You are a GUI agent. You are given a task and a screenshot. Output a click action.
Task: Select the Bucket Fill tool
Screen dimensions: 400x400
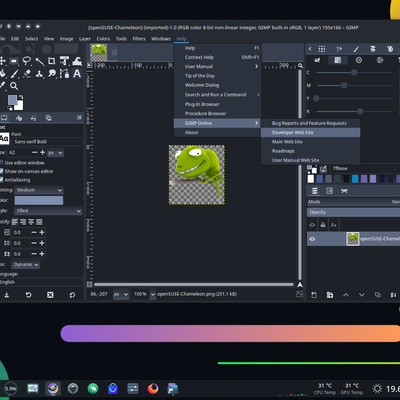click(x=2, y=73)
